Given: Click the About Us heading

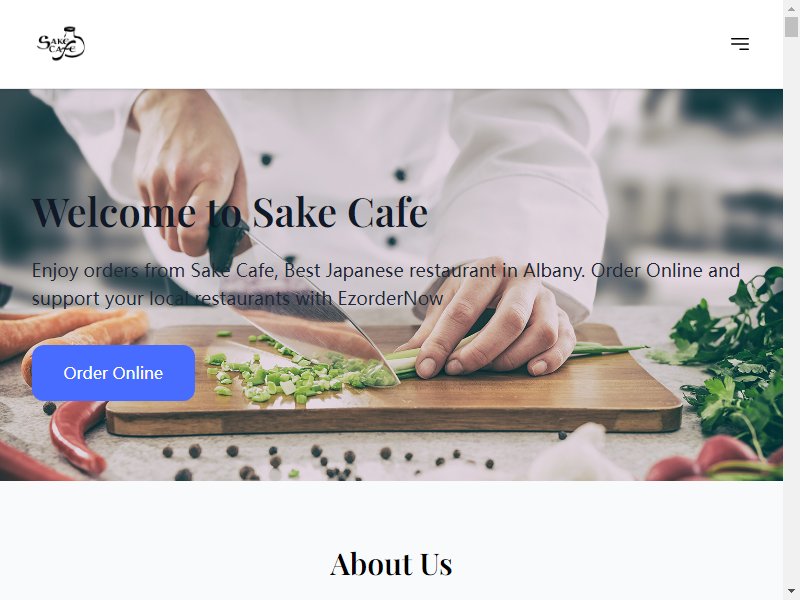Looking at the screenshot, I should (391, 564).
